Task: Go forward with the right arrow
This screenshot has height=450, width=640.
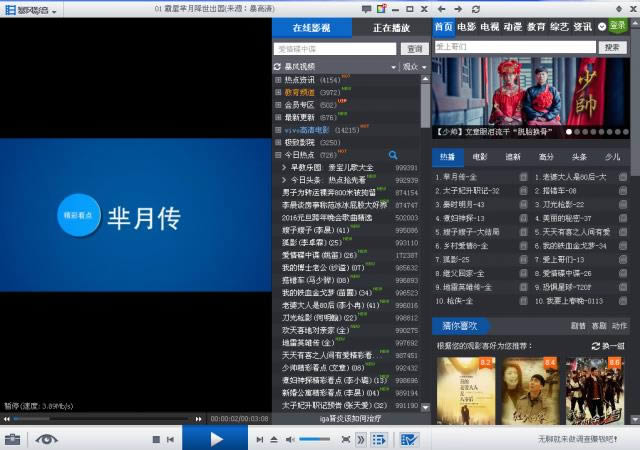Action: pos(458,9)
